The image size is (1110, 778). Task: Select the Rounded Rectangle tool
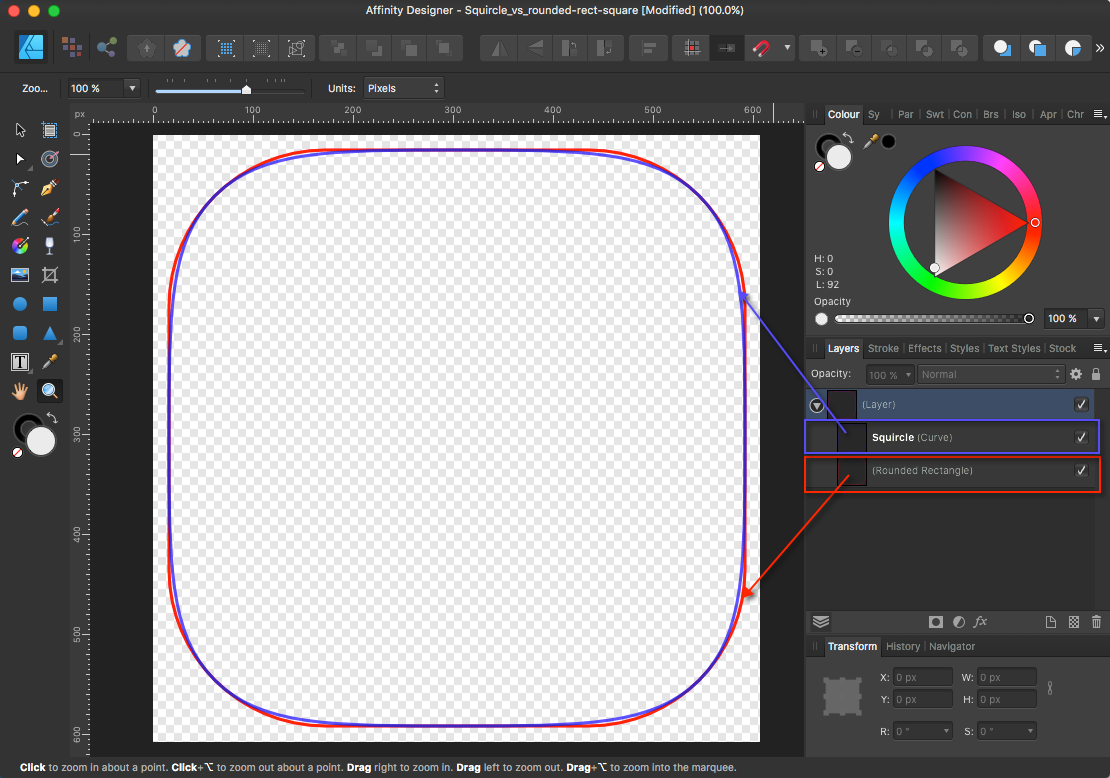18,332
